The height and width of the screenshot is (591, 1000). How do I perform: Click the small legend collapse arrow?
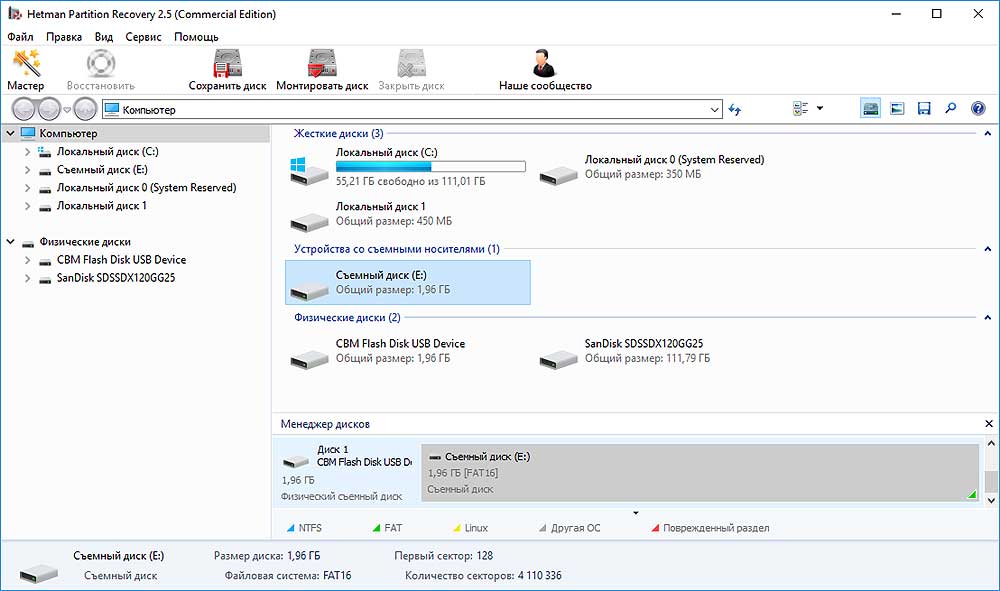[635, 513]
